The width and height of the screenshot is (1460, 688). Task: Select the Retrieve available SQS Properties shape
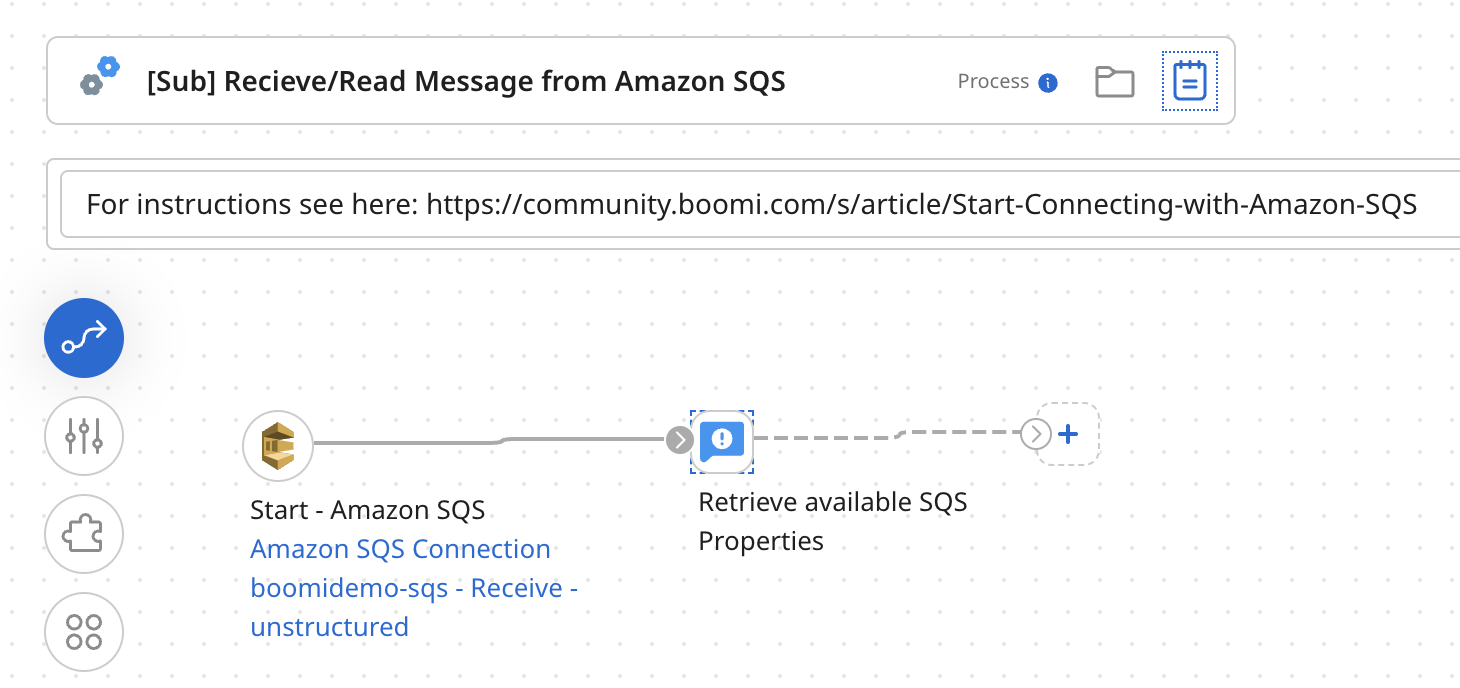point(722,441)
